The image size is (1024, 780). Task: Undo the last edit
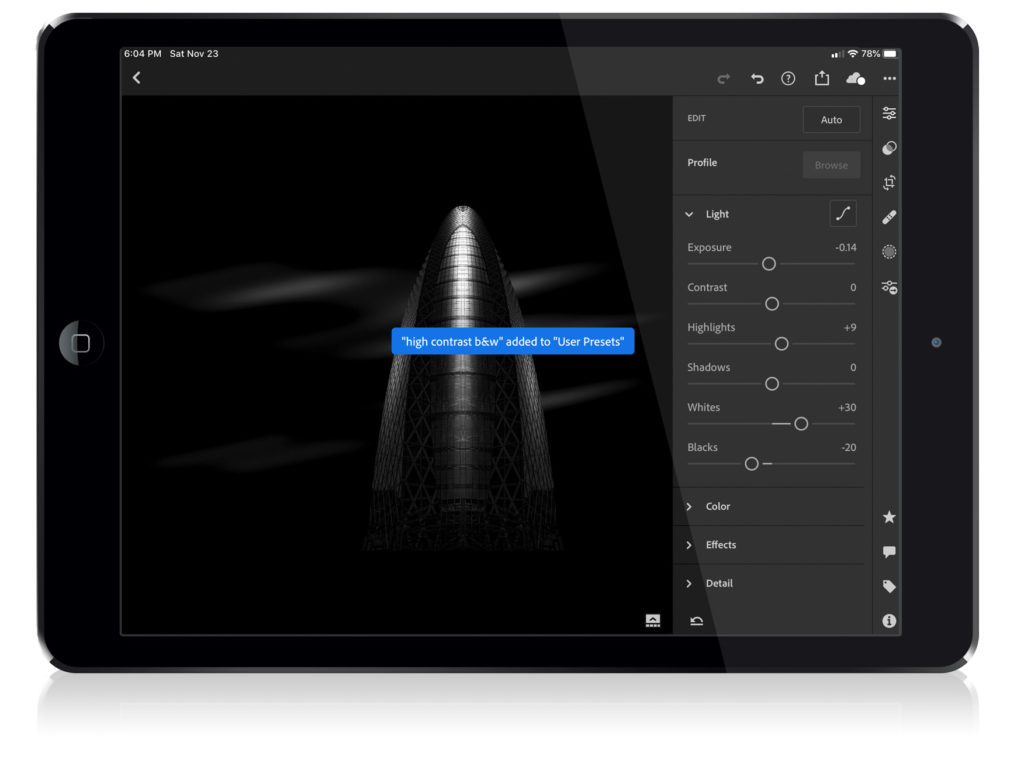pyautogui.click(x=757, y=79)
